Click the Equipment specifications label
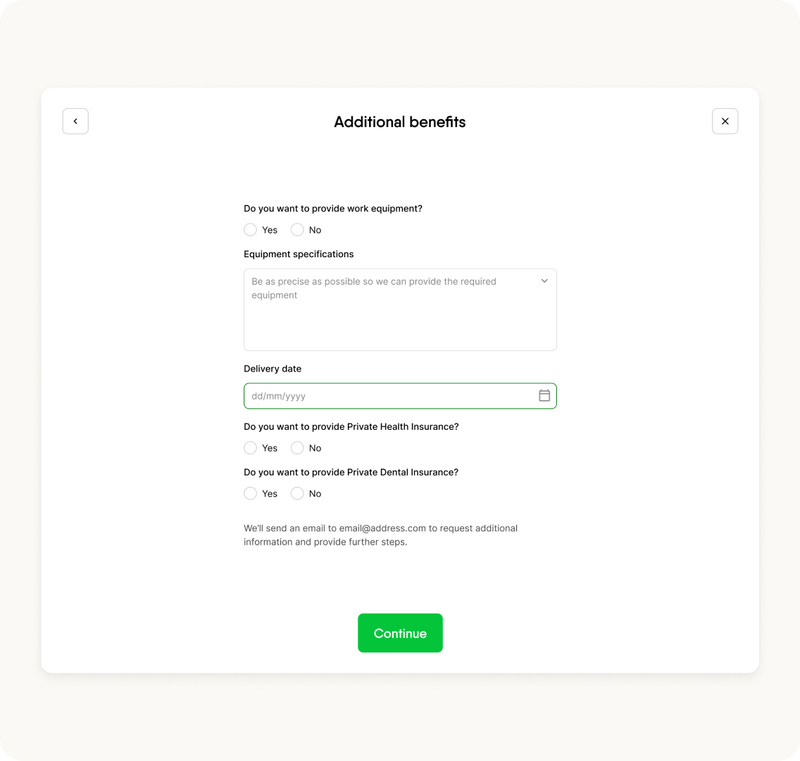The height and width of the screenshot is (761, 800). [x=299, y=254]
